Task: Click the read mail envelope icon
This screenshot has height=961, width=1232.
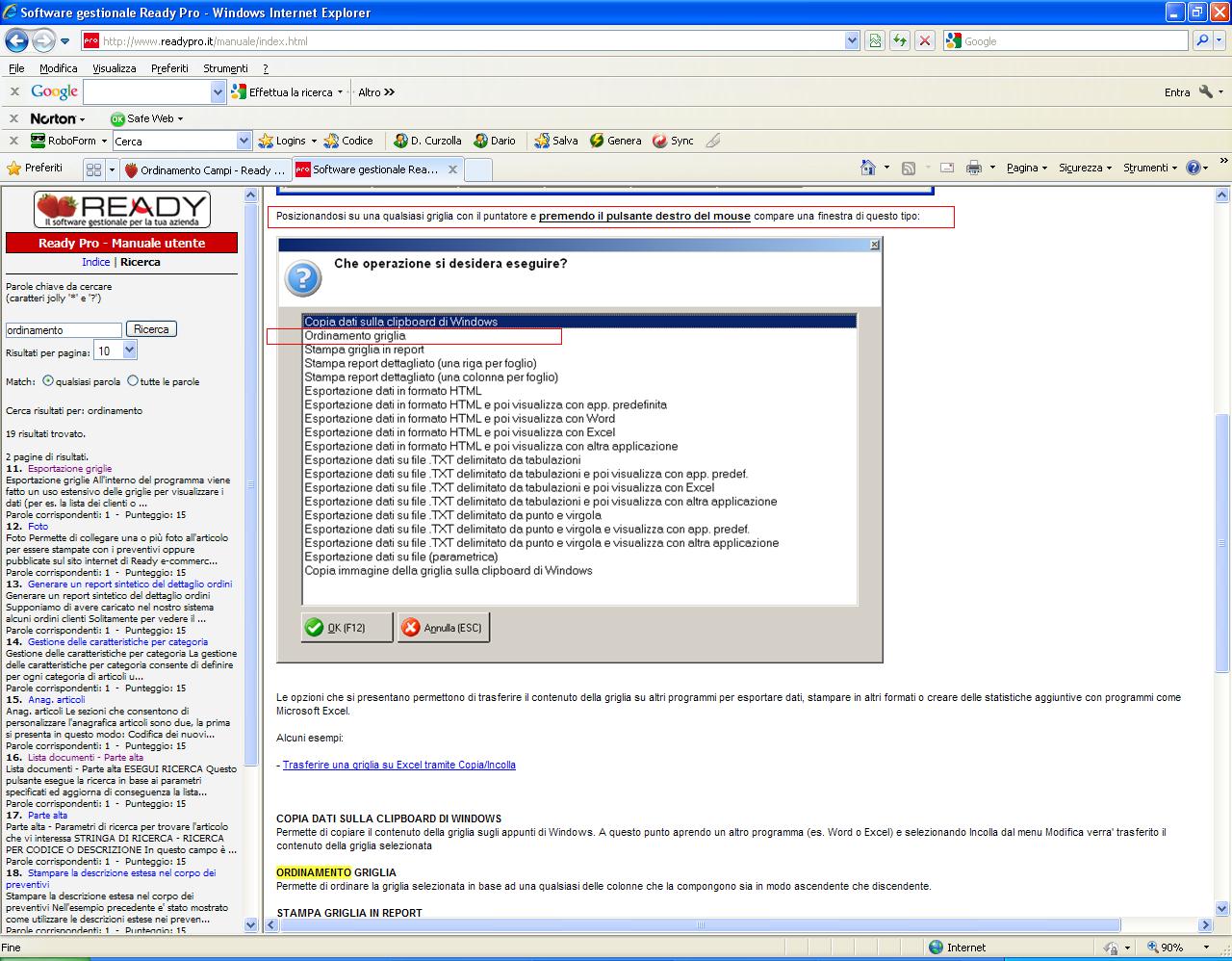Action: pos(946,168)
